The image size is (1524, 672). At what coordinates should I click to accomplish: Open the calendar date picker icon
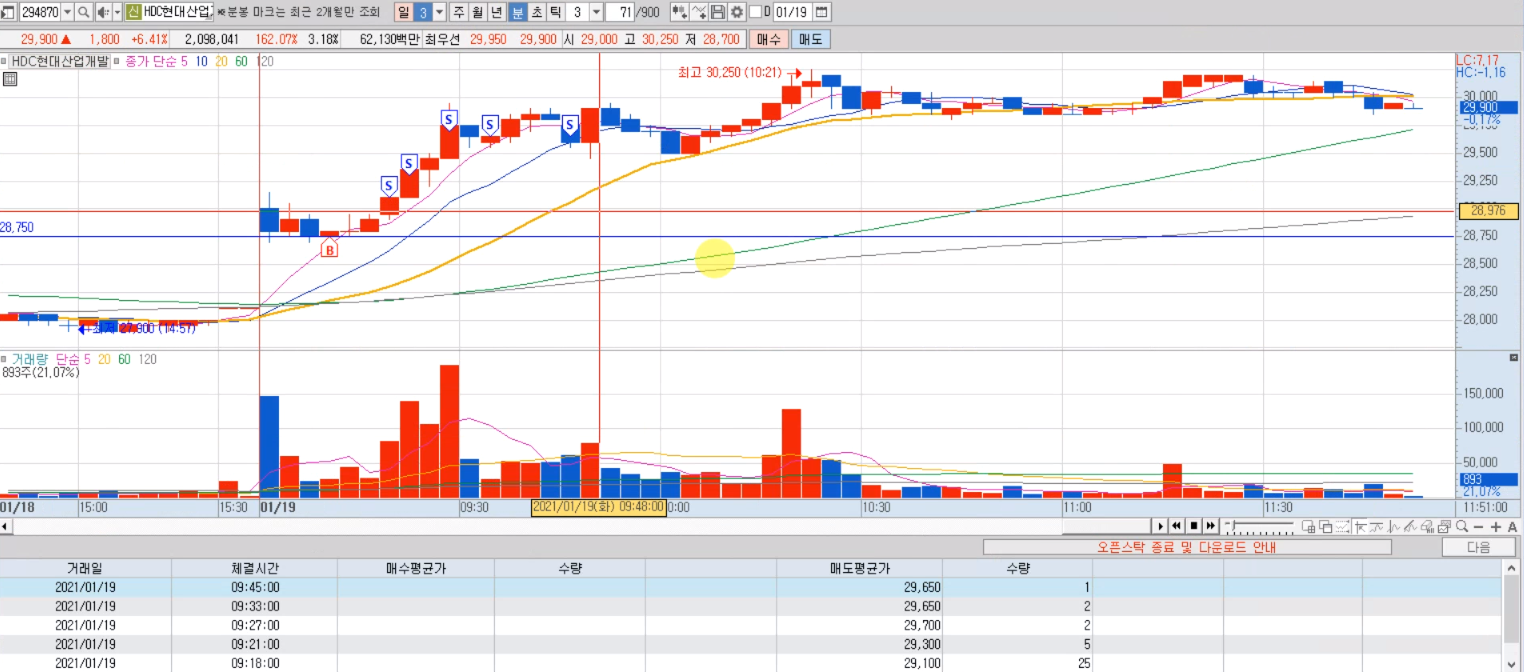[x=821, y=12]
